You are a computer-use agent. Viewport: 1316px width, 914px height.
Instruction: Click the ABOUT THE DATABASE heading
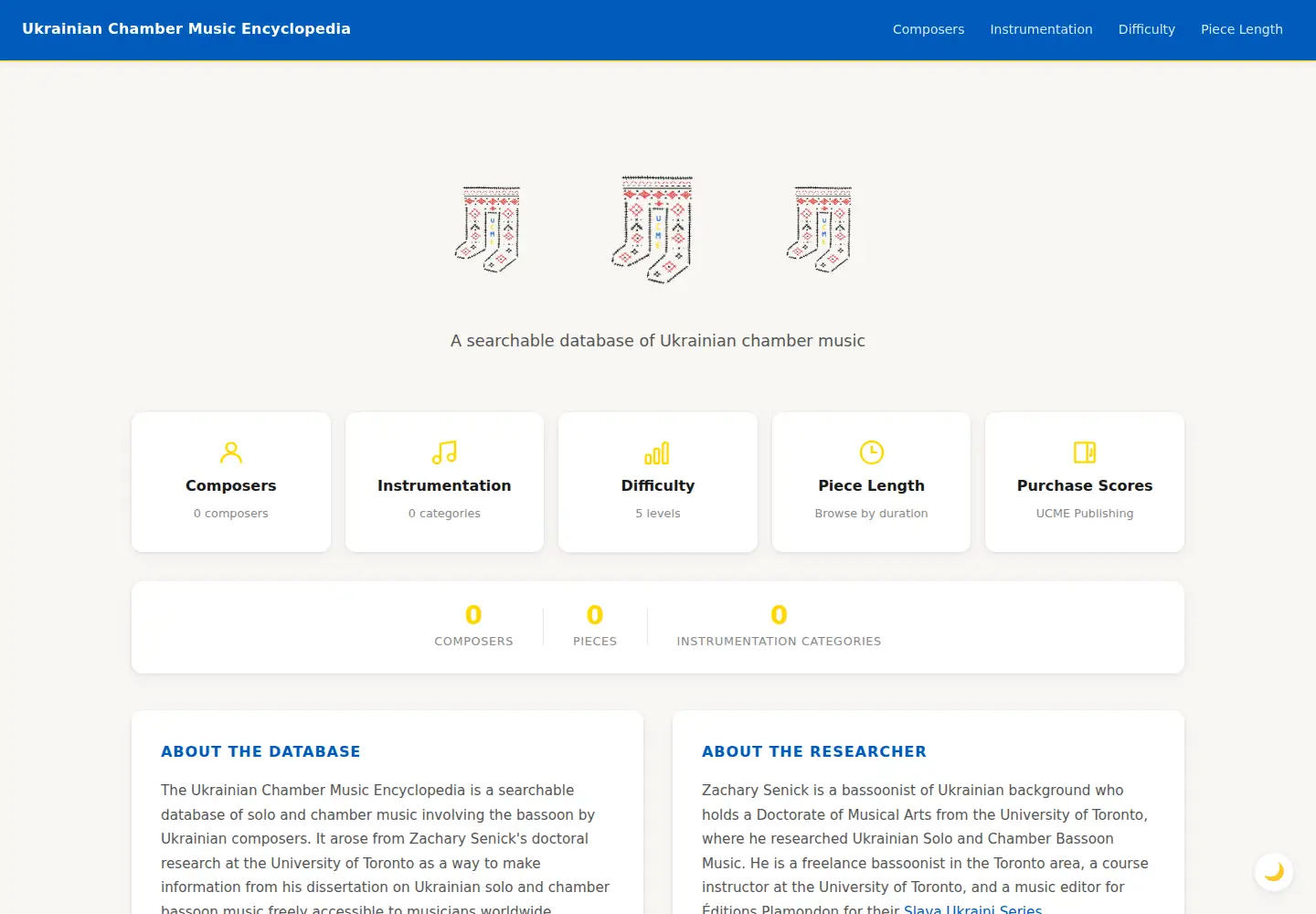tap(260, 751)
